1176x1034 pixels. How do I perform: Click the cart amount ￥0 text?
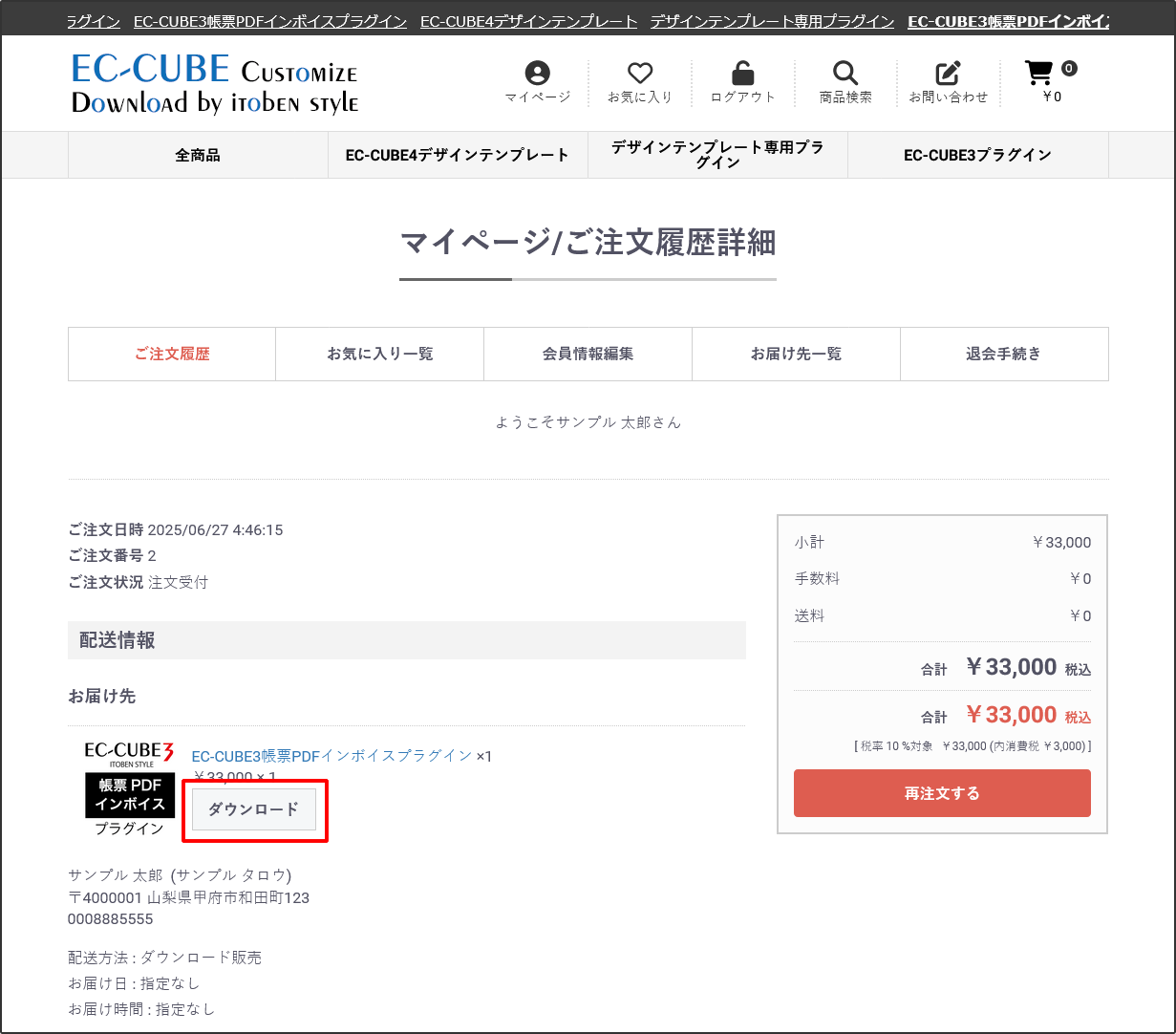click(x=1051, y=97)
